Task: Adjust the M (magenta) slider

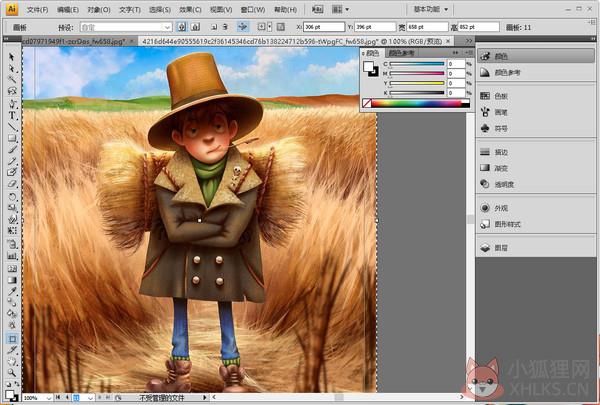Action: (417, 73)
